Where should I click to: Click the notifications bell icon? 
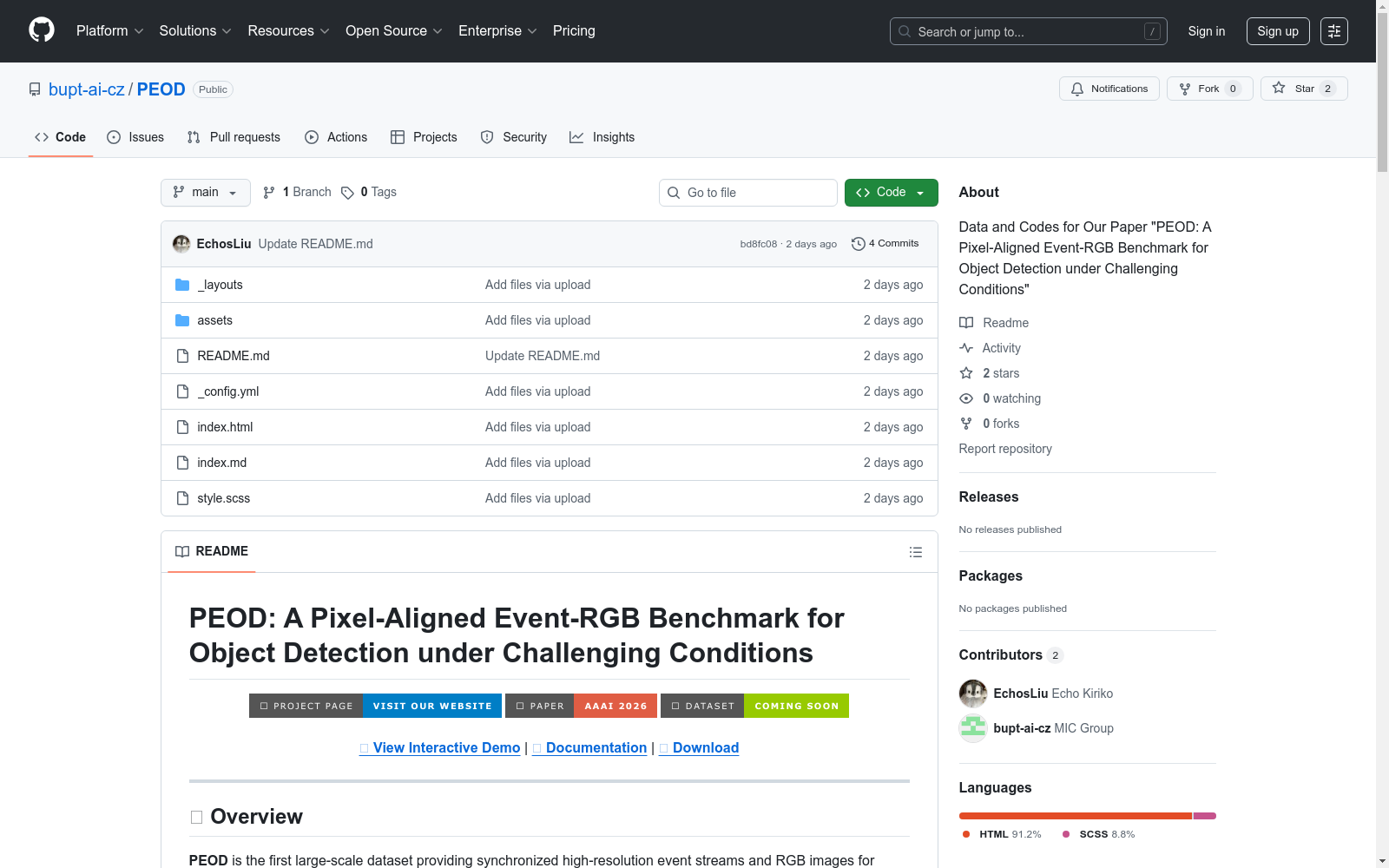(1077, 89)
